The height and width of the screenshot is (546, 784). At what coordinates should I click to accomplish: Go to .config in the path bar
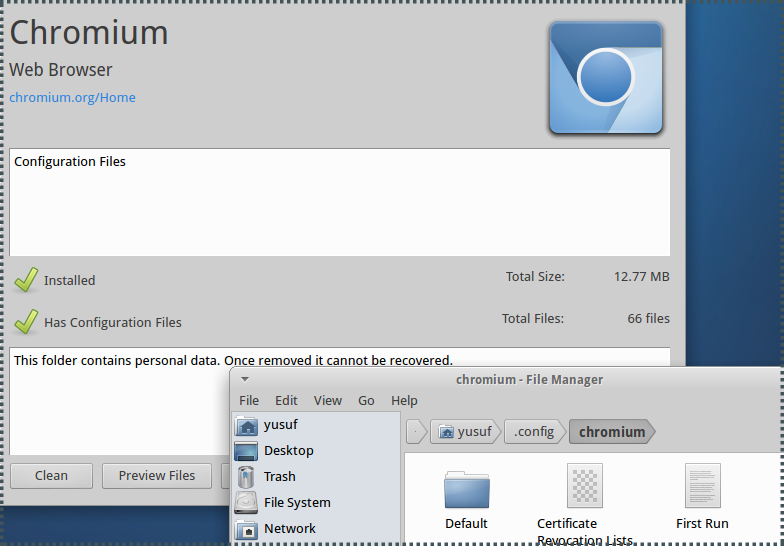pos(534,432)
